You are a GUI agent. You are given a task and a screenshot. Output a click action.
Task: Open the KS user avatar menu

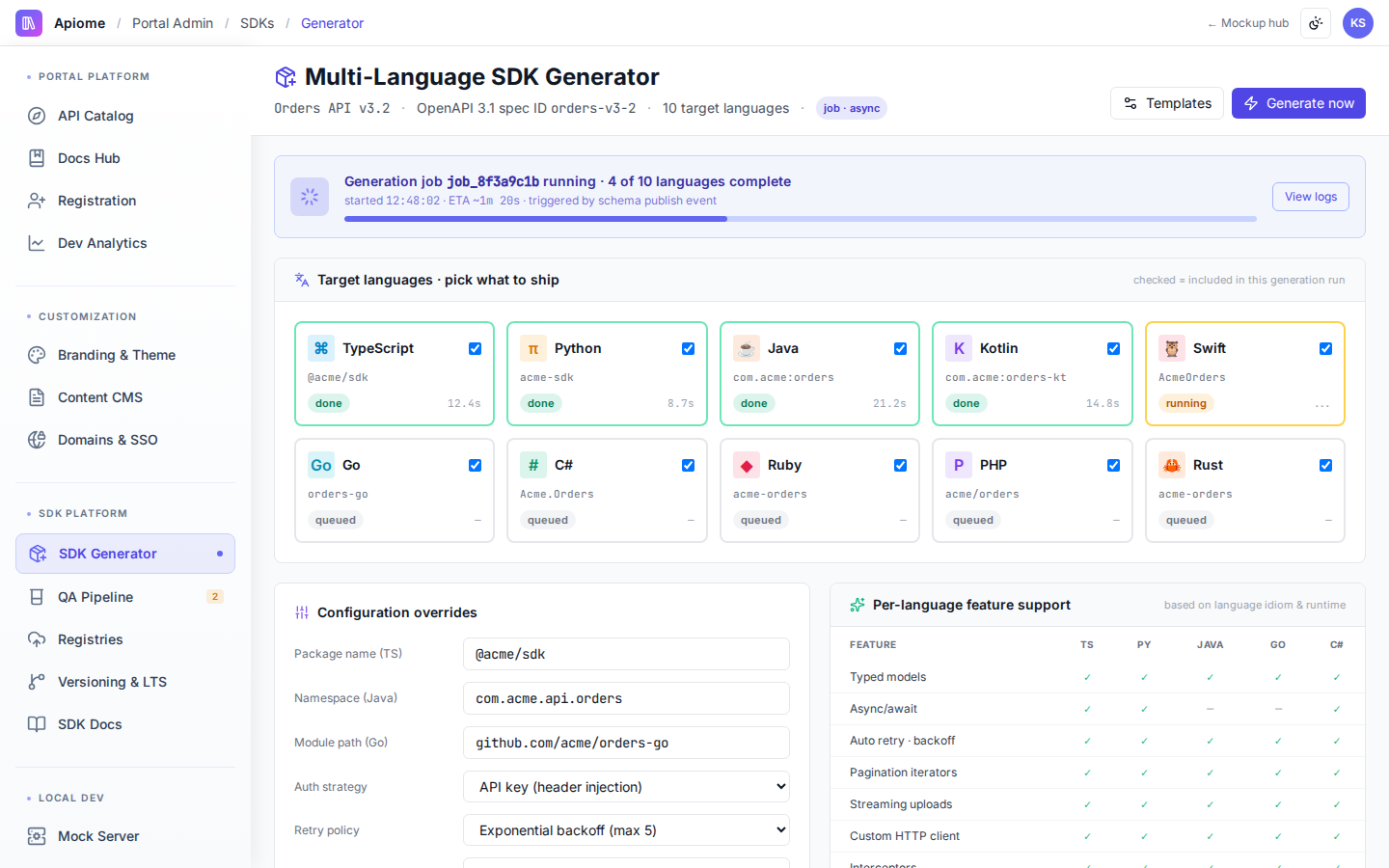[1358, 23]
